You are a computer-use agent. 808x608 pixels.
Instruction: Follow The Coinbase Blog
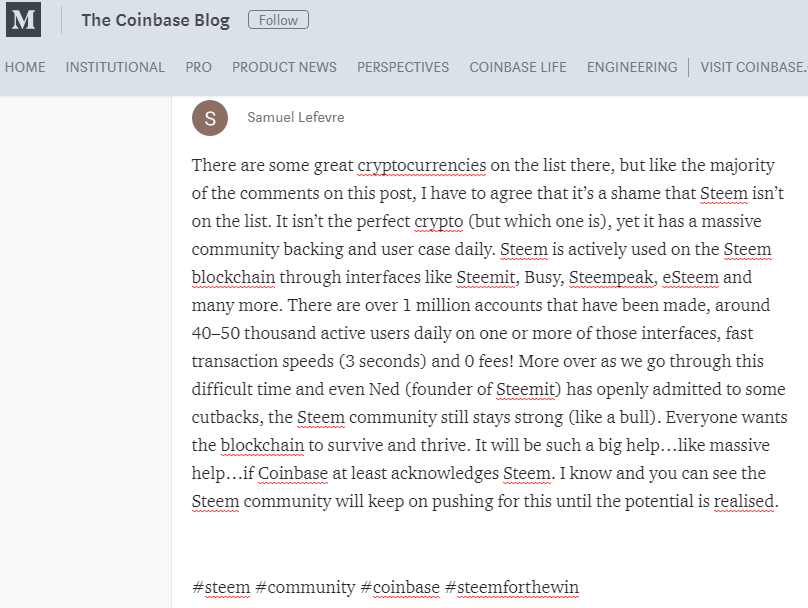coord(278,20)
